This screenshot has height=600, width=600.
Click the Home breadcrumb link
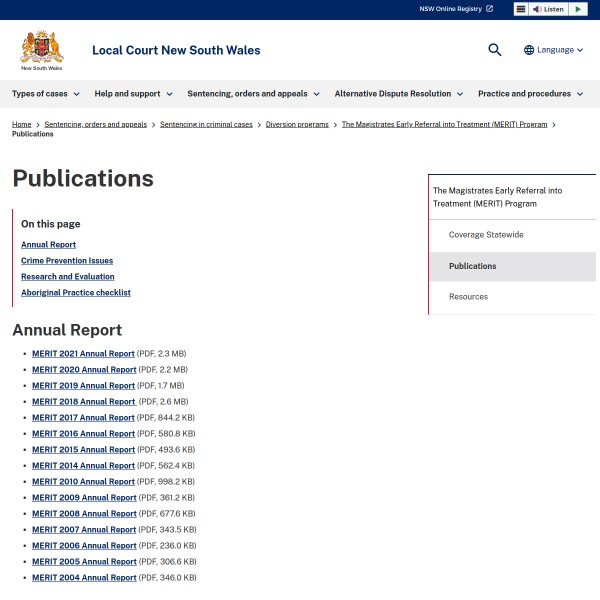tap(21, 124)
